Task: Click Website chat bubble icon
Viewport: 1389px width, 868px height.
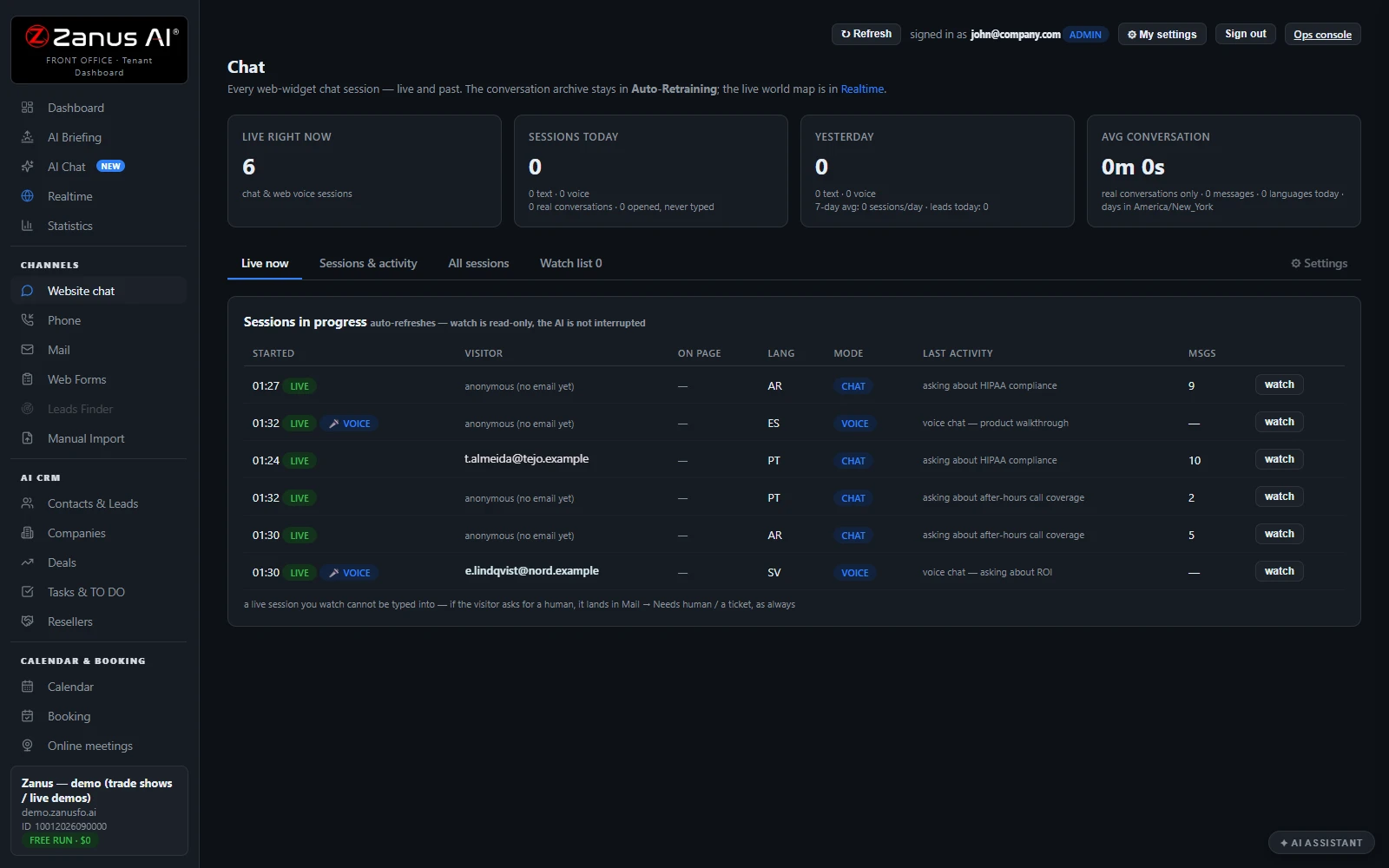Action: (x=27, y=291)
